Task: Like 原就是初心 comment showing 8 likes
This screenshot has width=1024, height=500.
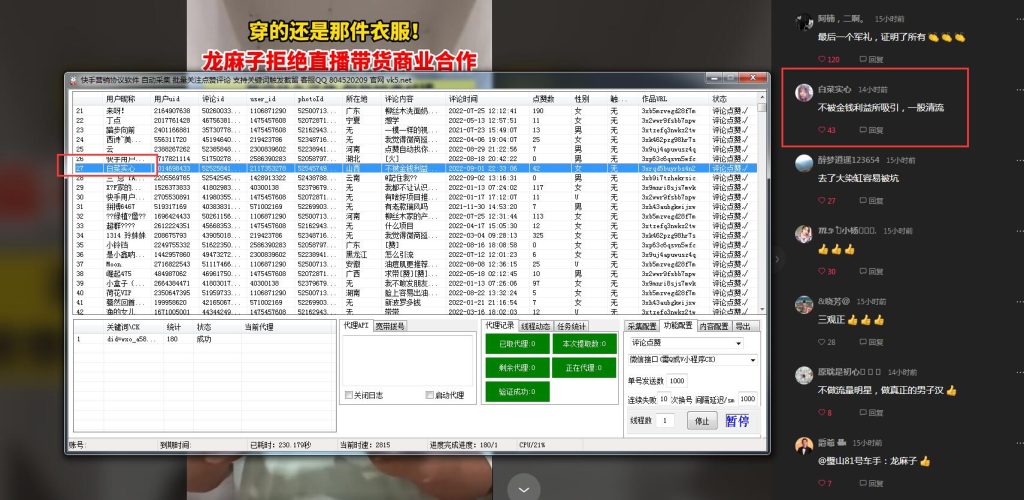Action: [825, 413]
